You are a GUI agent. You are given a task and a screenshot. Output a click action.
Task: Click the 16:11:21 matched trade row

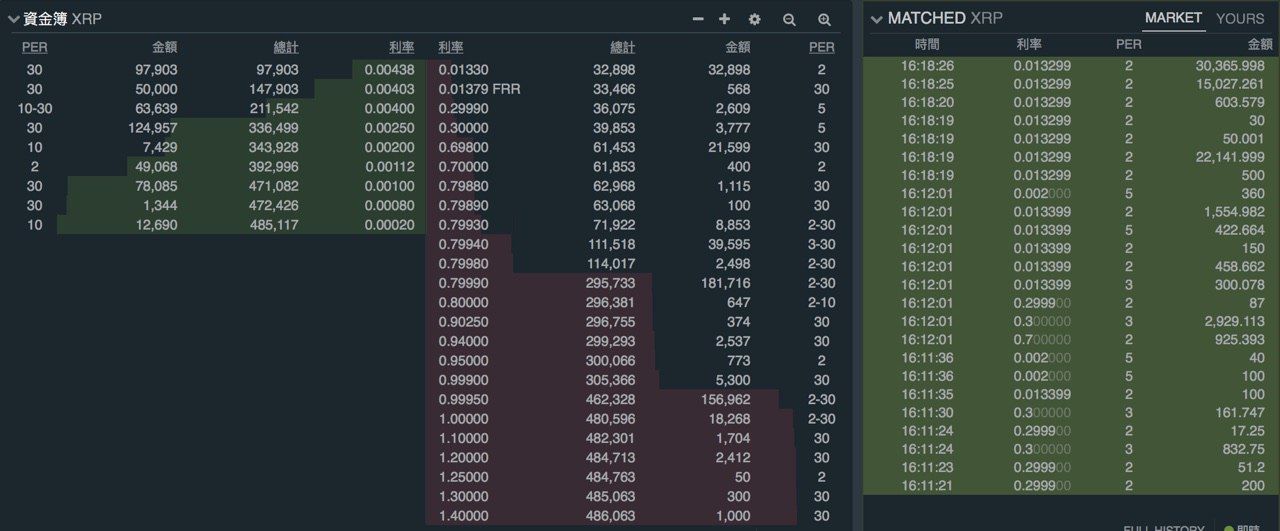(x=1071, y=485)
